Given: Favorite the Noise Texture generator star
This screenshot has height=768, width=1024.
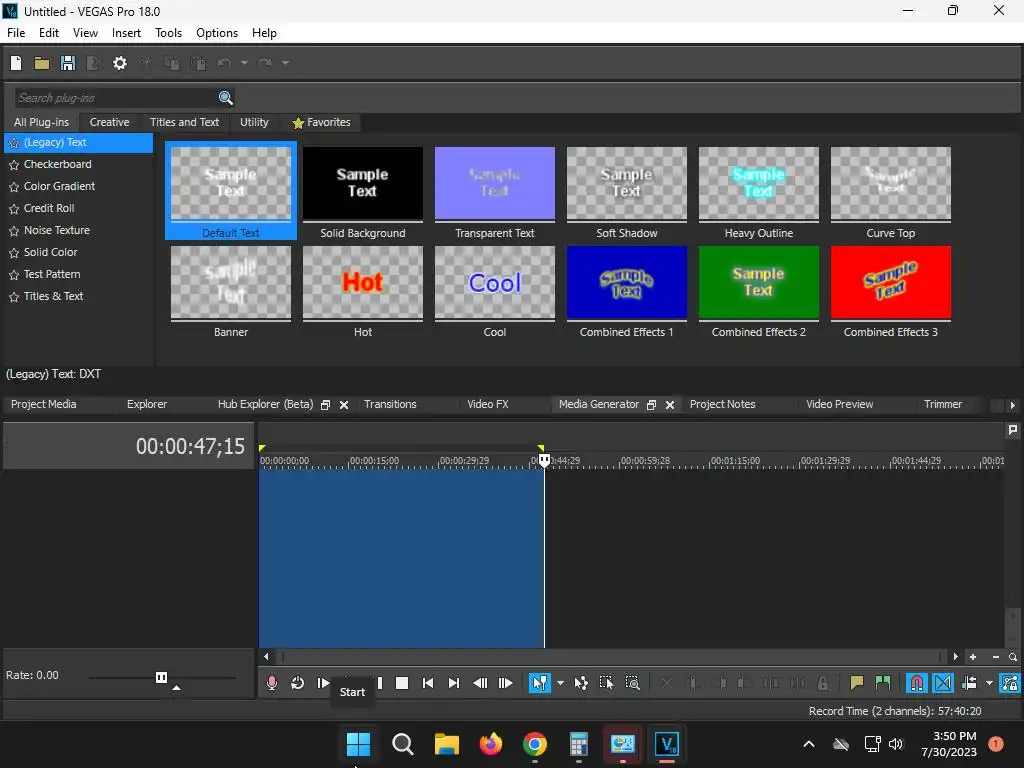Looking at the screenshot, I should tap(14, 231).
